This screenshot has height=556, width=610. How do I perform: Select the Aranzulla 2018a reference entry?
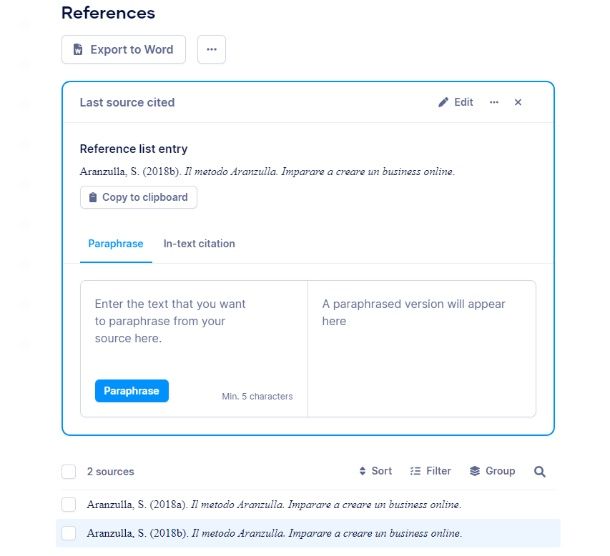(274, 504)
